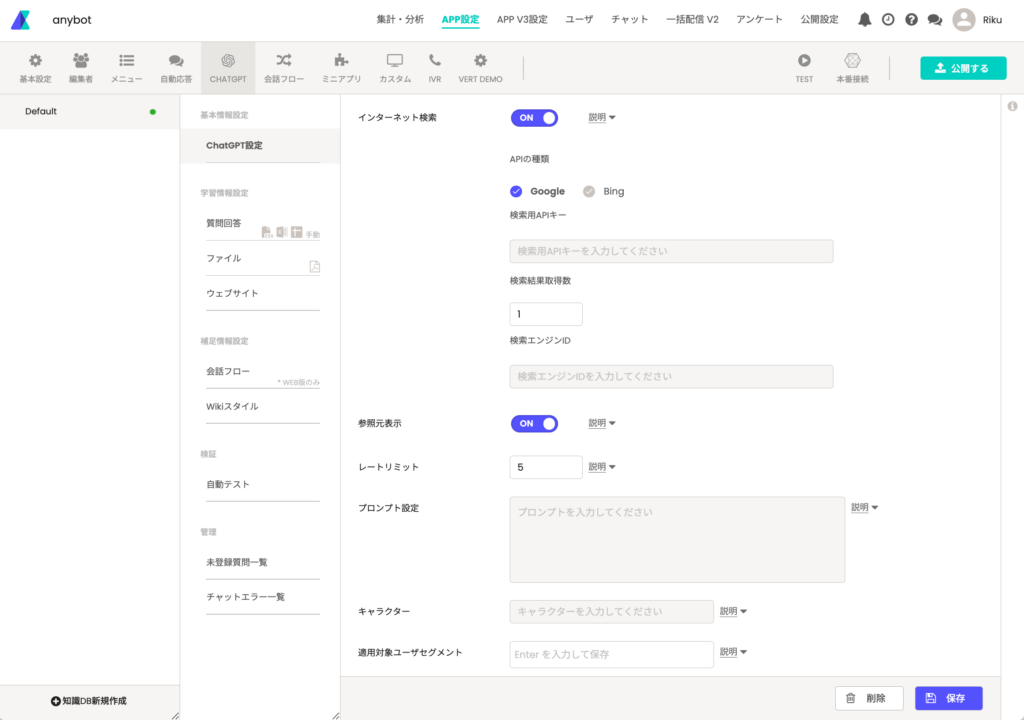Click the 保存 save button
The image size is (1024, 720).
click(x=948, y=698)
